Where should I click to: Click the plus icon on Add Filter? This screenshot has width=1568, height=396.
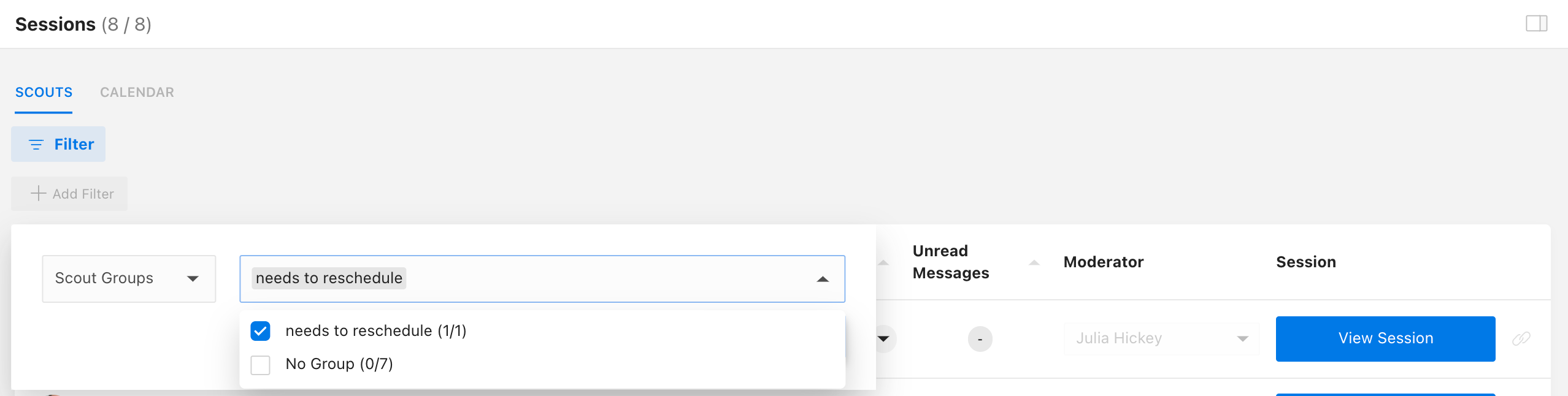[x=39, y=194]
